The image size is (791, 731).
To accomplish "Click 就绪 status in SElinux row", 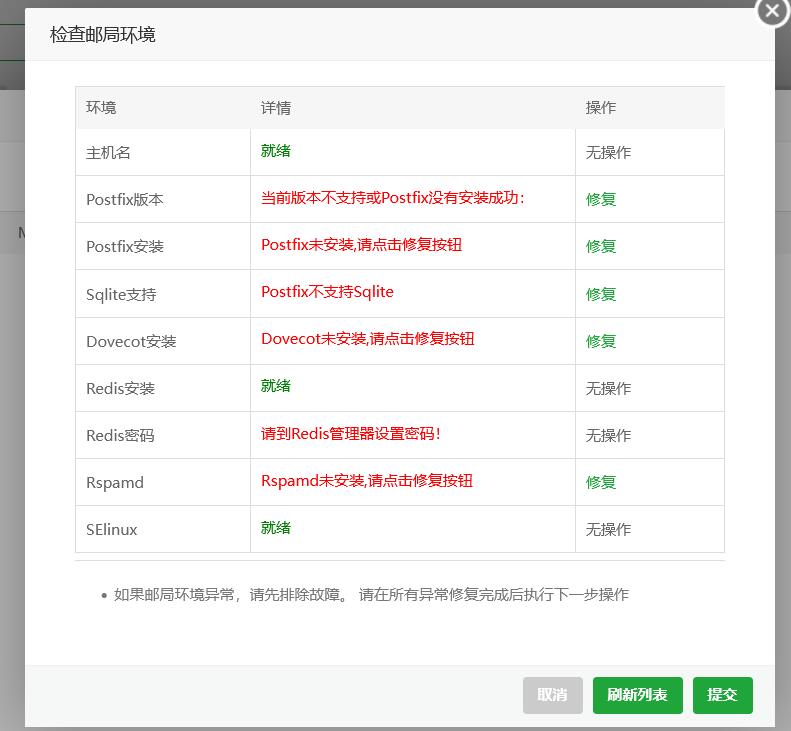I will (x=275, y=528).
